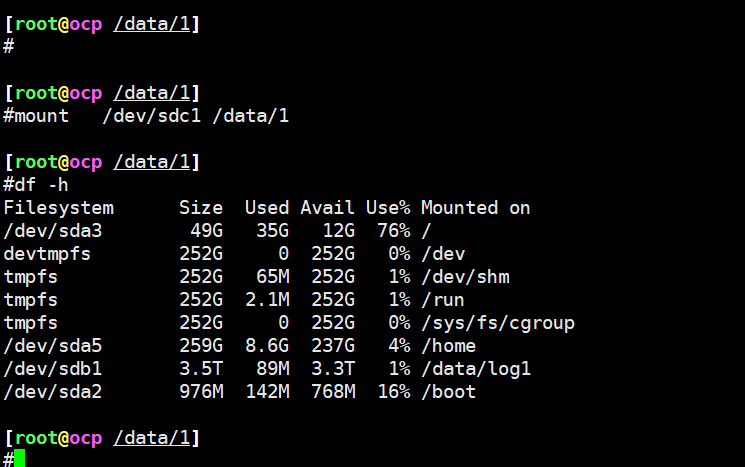Click the 'df -h' command text
Viewport: 745px width, 467px height.
tap(42, 185)
